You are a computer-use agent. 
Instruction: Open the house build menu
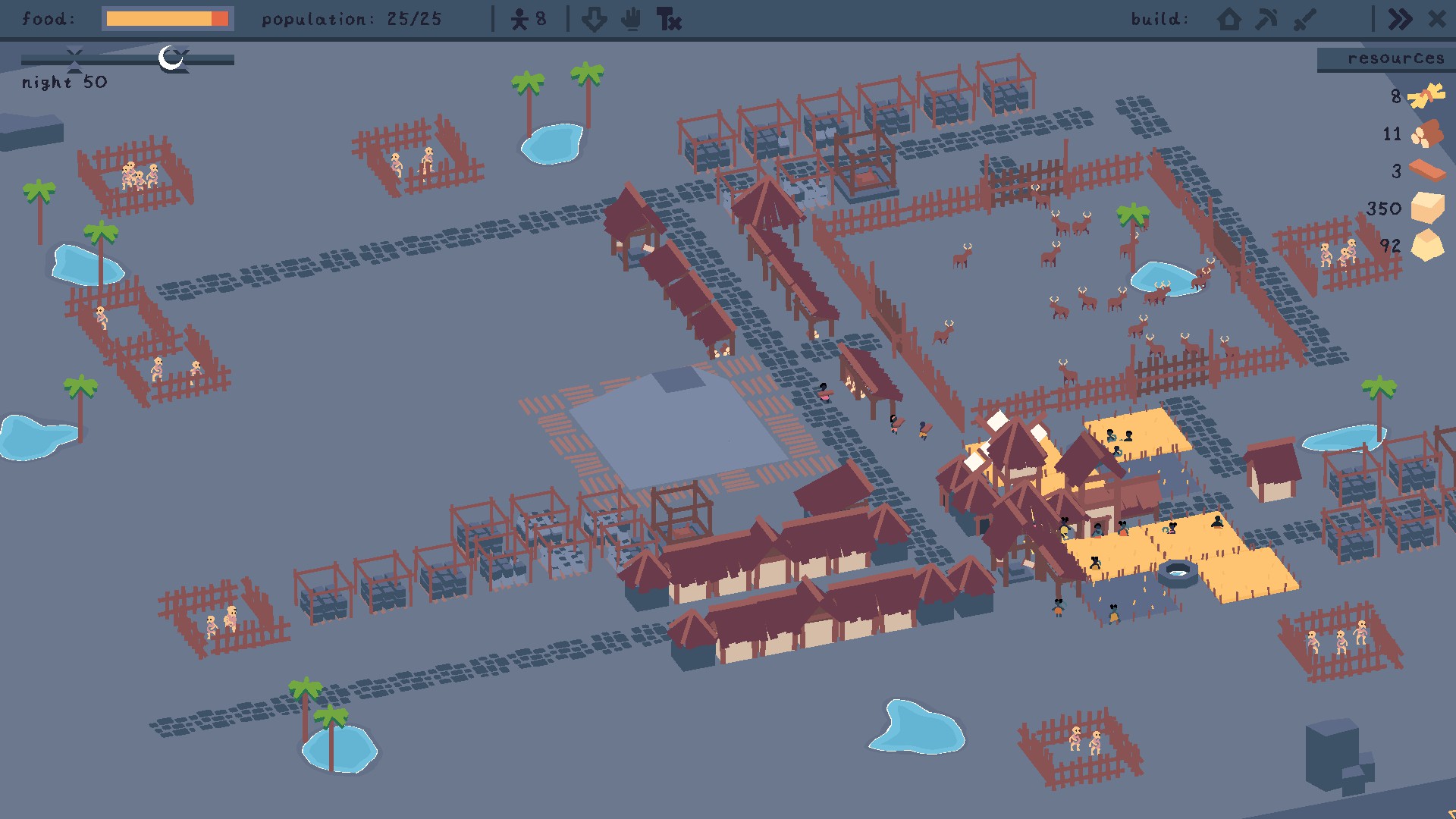tap(1229, 19)
